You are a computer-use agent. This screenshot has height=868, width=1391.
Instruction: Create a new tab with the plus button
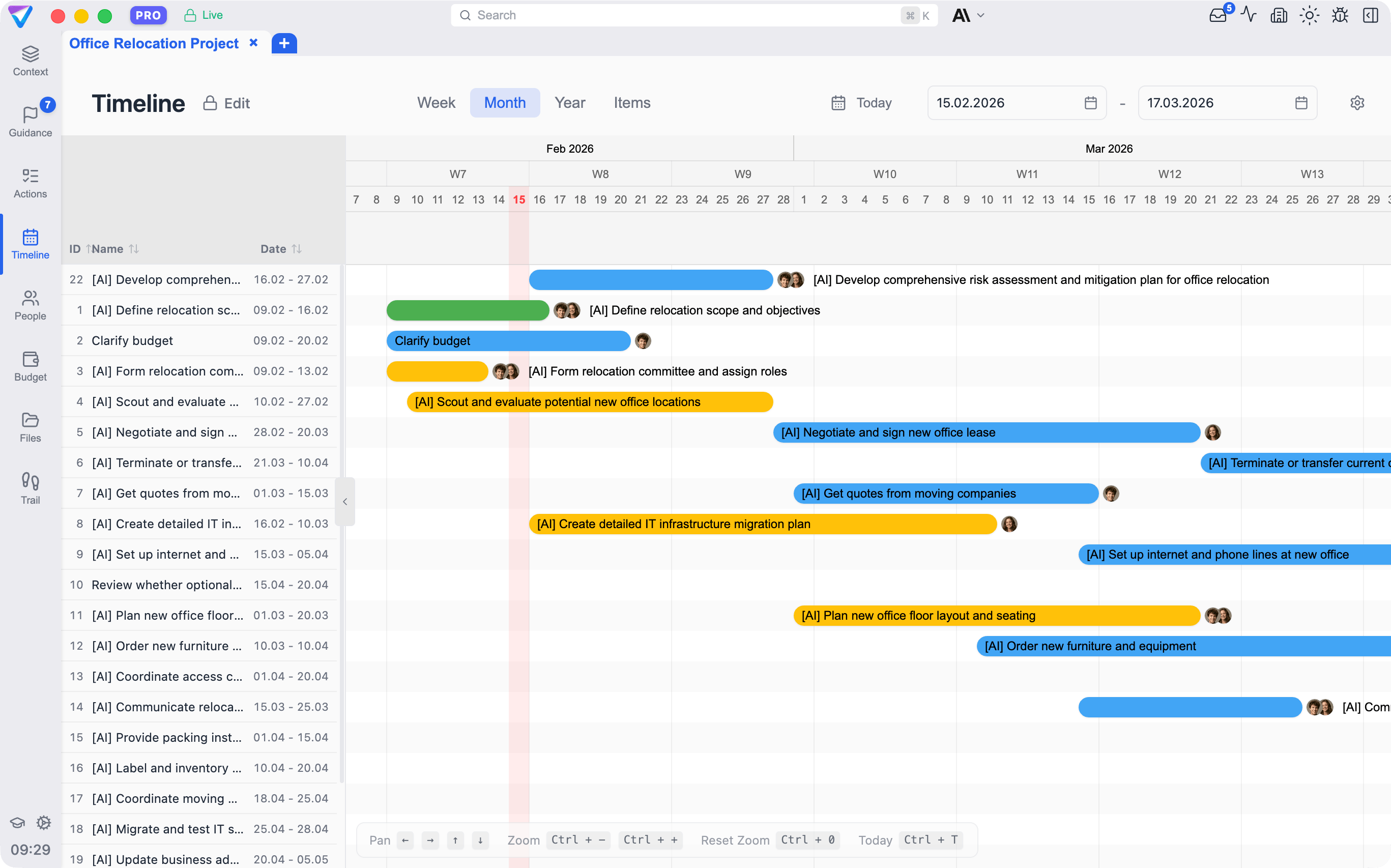(283, 43)
